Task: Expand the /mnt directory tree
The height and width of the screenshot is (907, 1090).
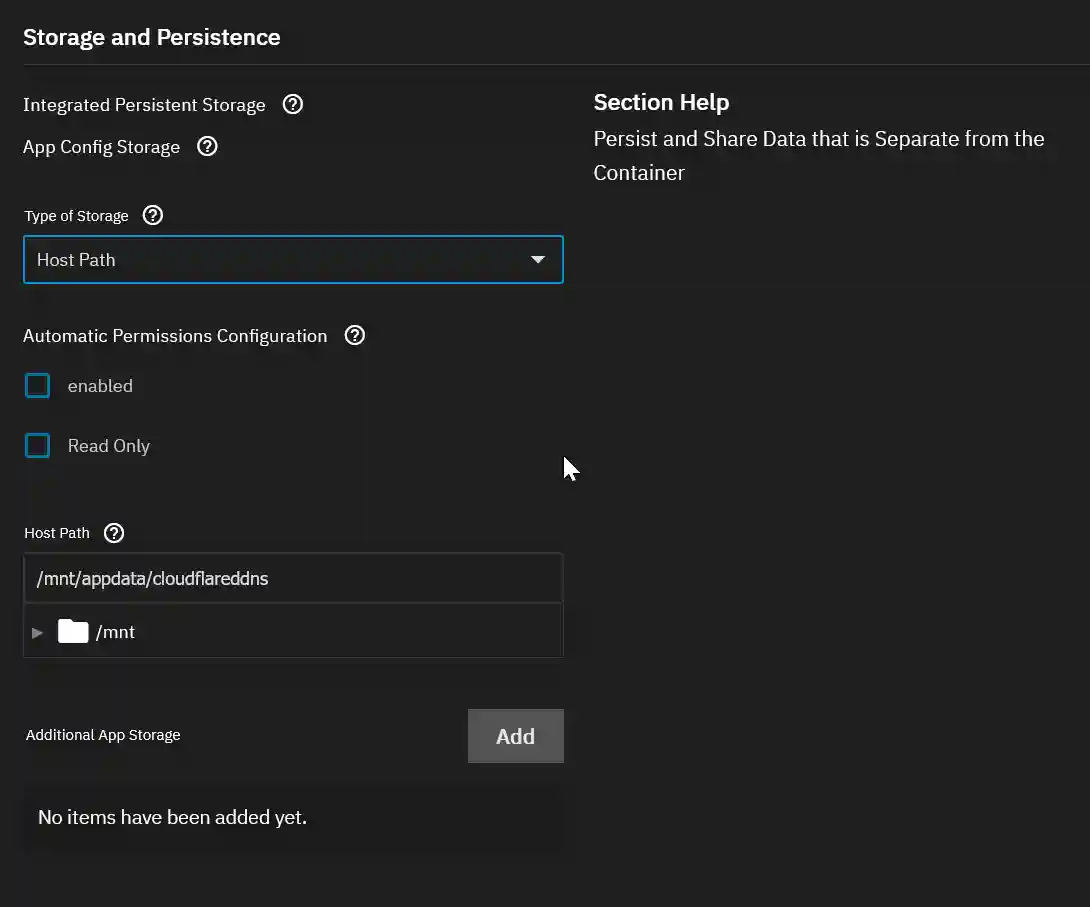Action: pyautogui.click(x=37, y=631)
